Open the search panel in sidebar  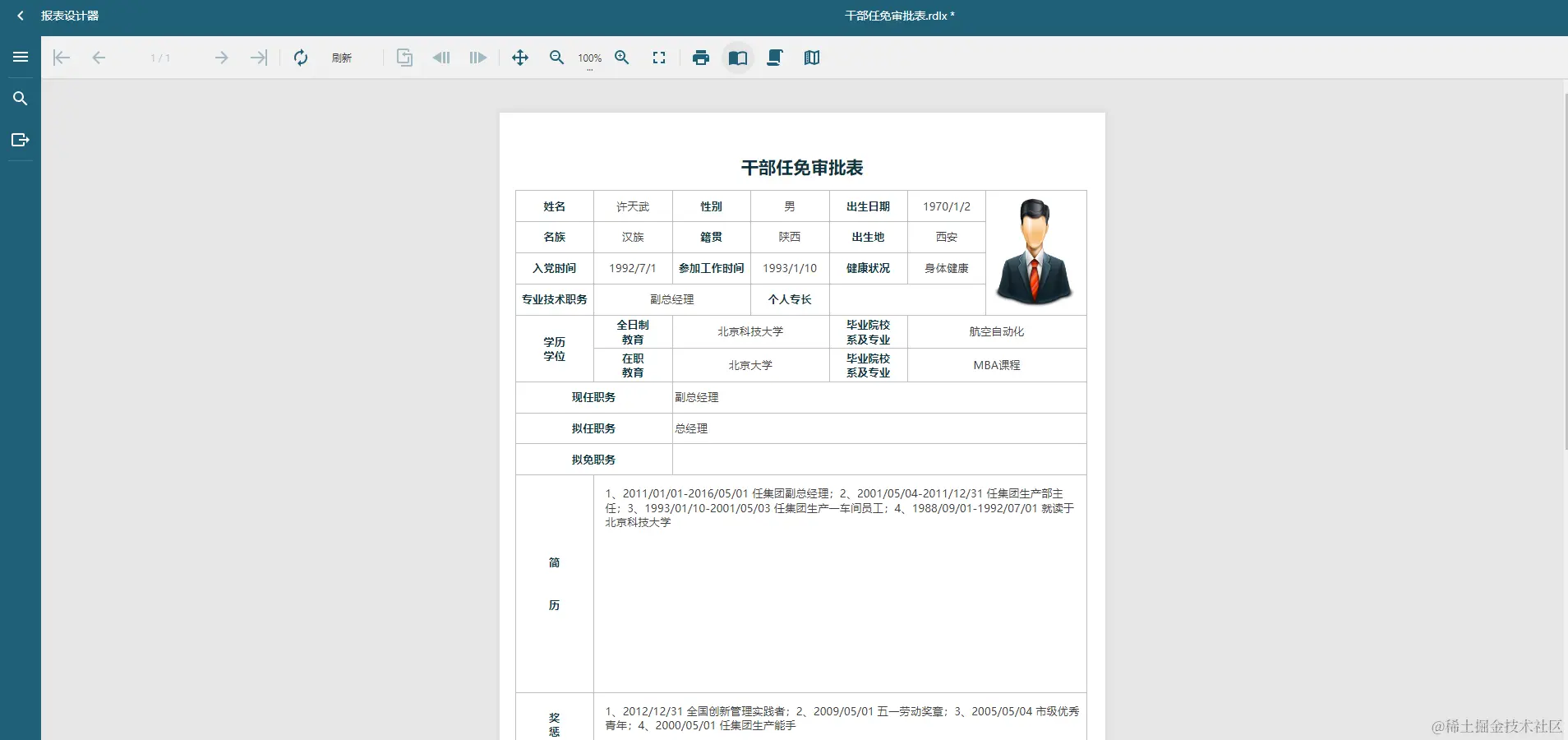click(21, 99)
